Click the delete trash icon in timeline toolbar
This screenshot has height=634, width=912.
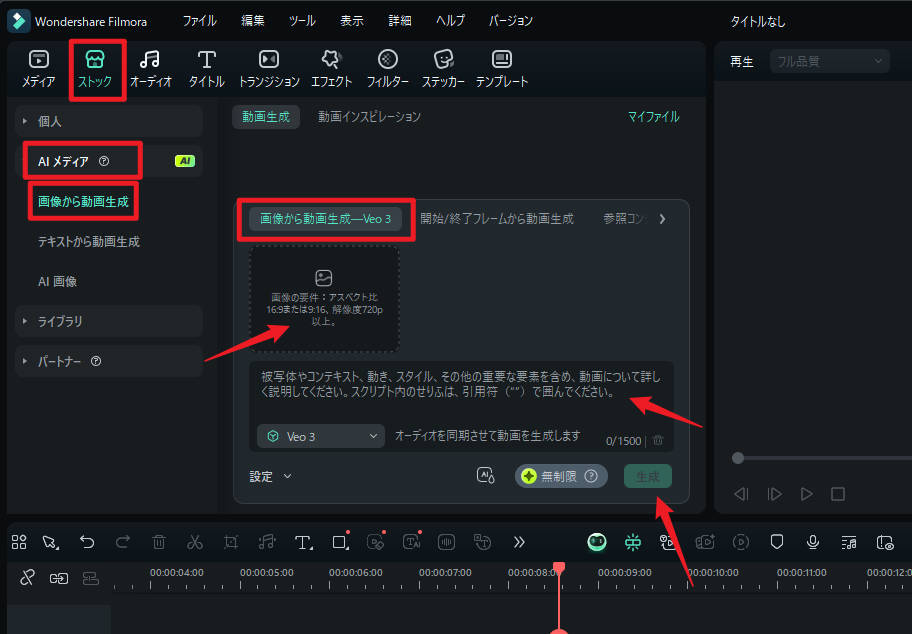[x=159, y=542]
